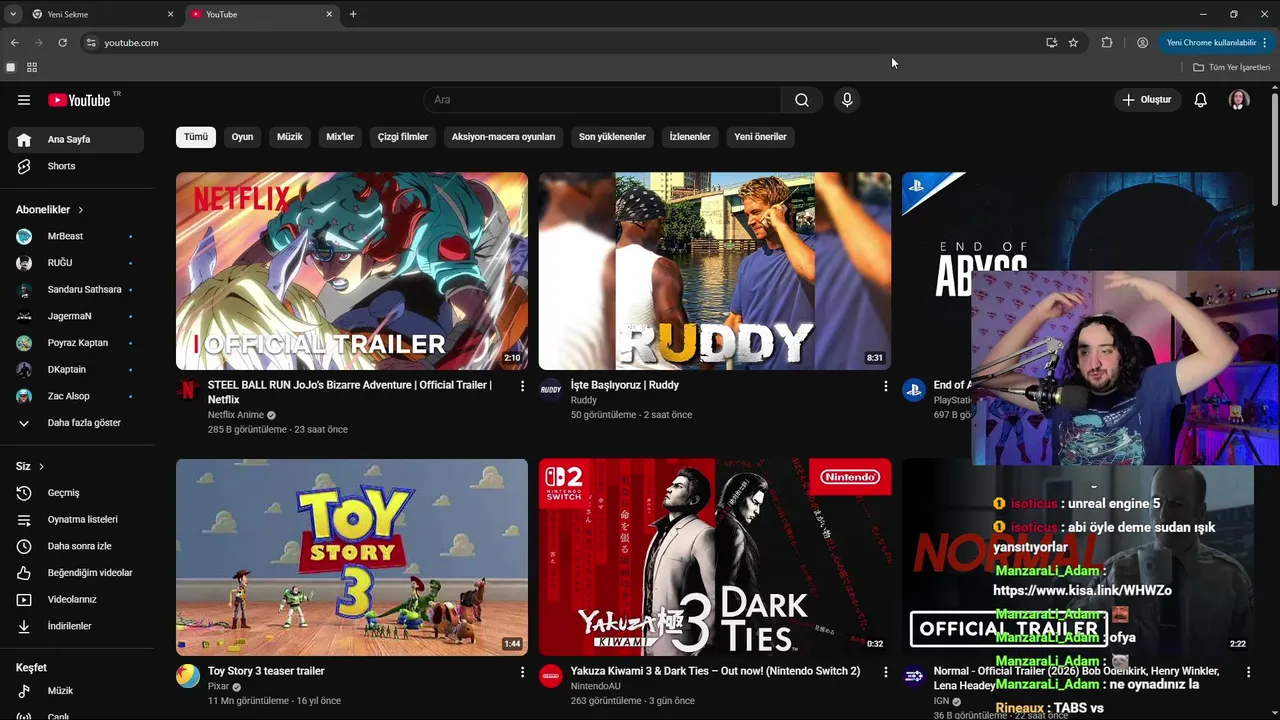Open PlayStation channel avatar

click(914, 390)
